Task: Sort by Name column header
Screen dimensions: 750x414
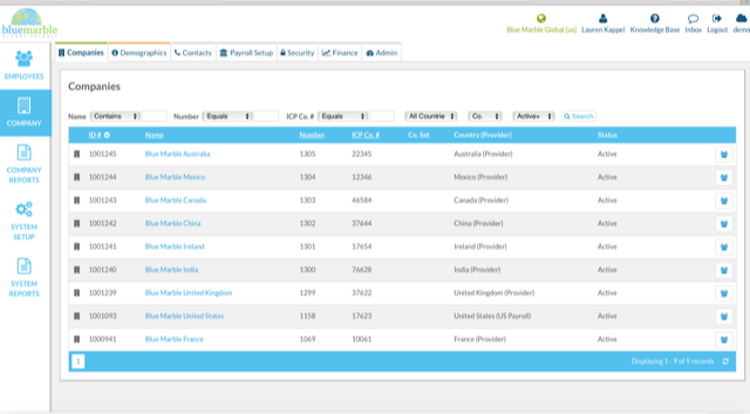Action: (154, 135)
